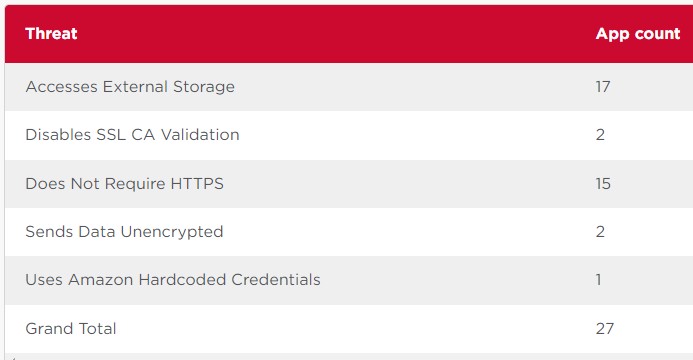The width and height of the screenshot is (693, 360).
Task: Click app count 15 for HTTPS threat
Action: tap(603, 183)
